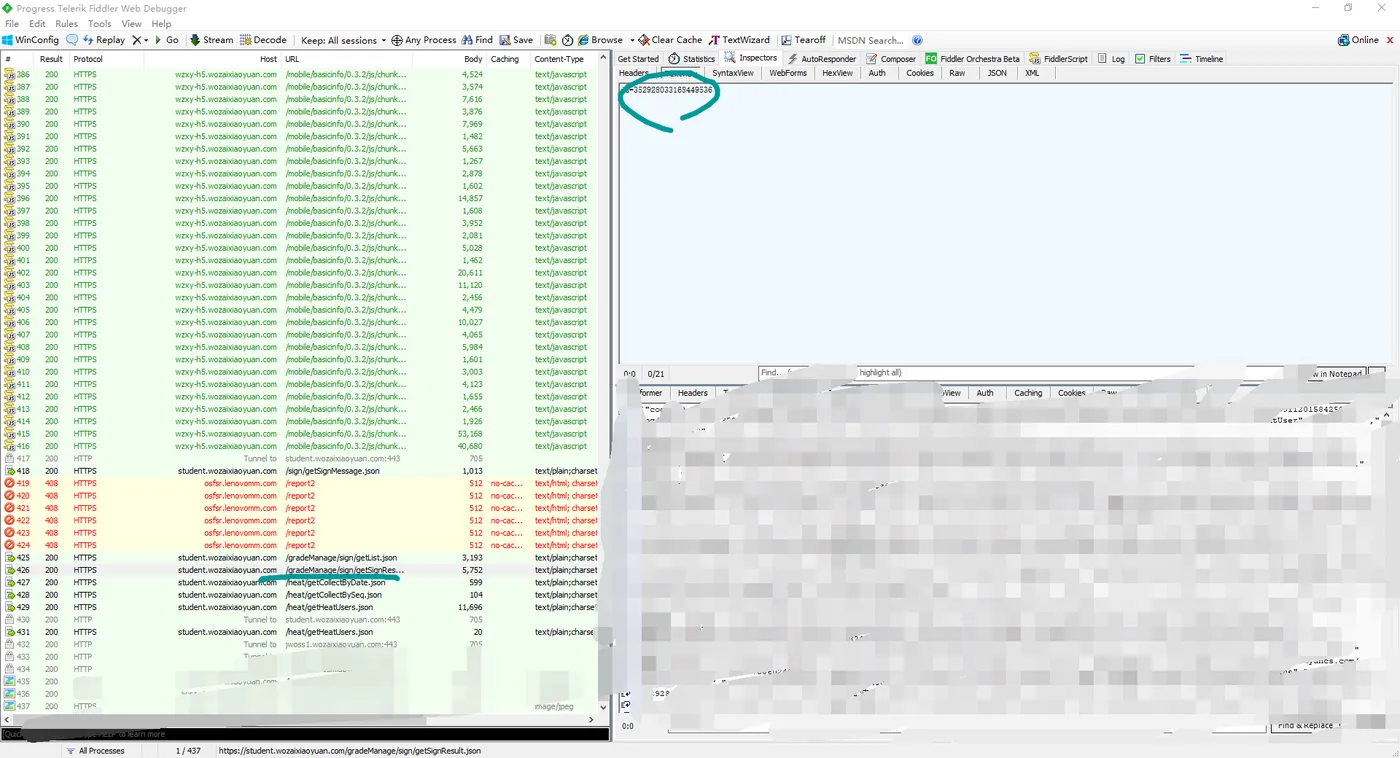Click Tearoff to detach inspectors
Image resolution: width=1400 pixels, height=758 pixels.
pyautogui.click(x=803, y=40)
